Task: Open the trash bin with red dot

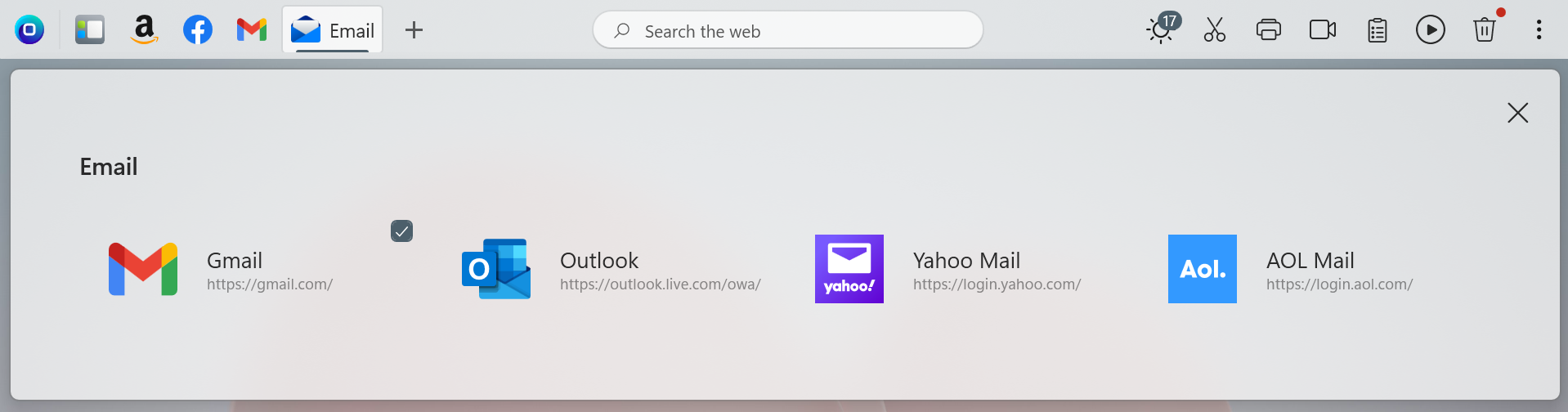Action: [x=1485, y=30]
